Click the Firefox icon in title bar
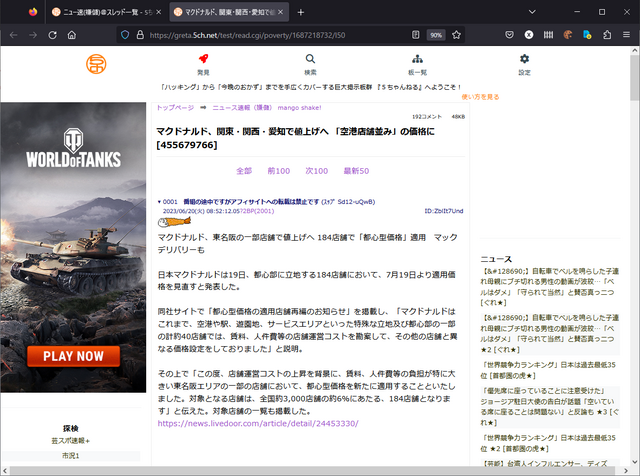 (x=33, y=12)
